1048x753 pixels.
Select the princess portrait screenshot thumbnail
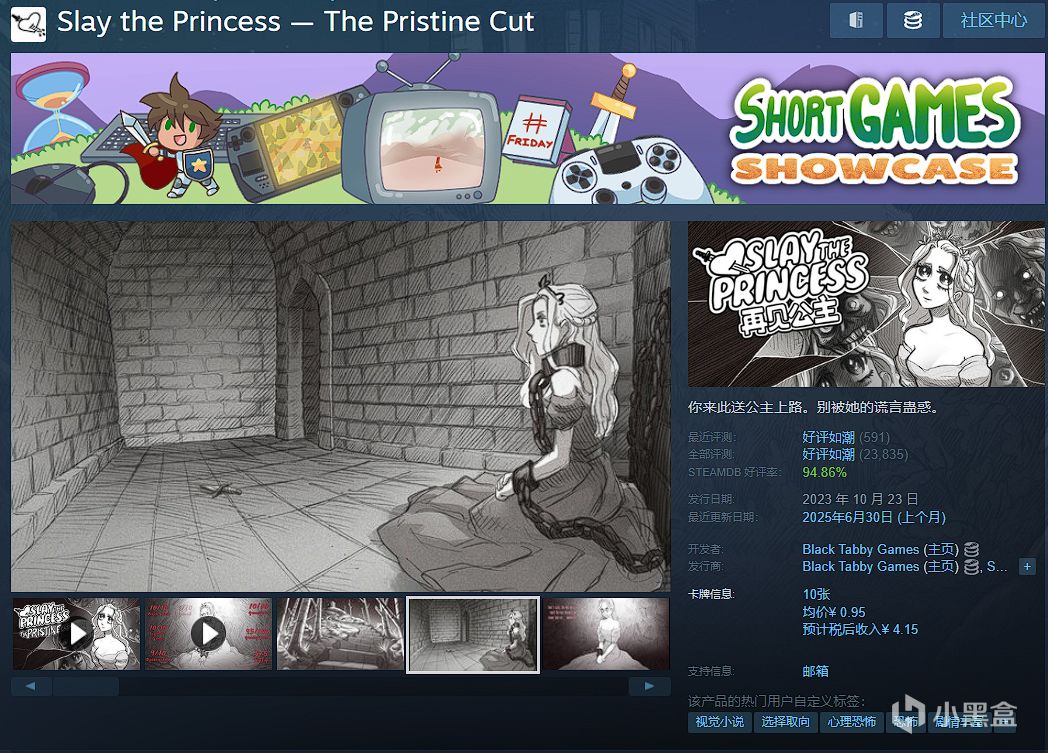(x=606, y=633)
